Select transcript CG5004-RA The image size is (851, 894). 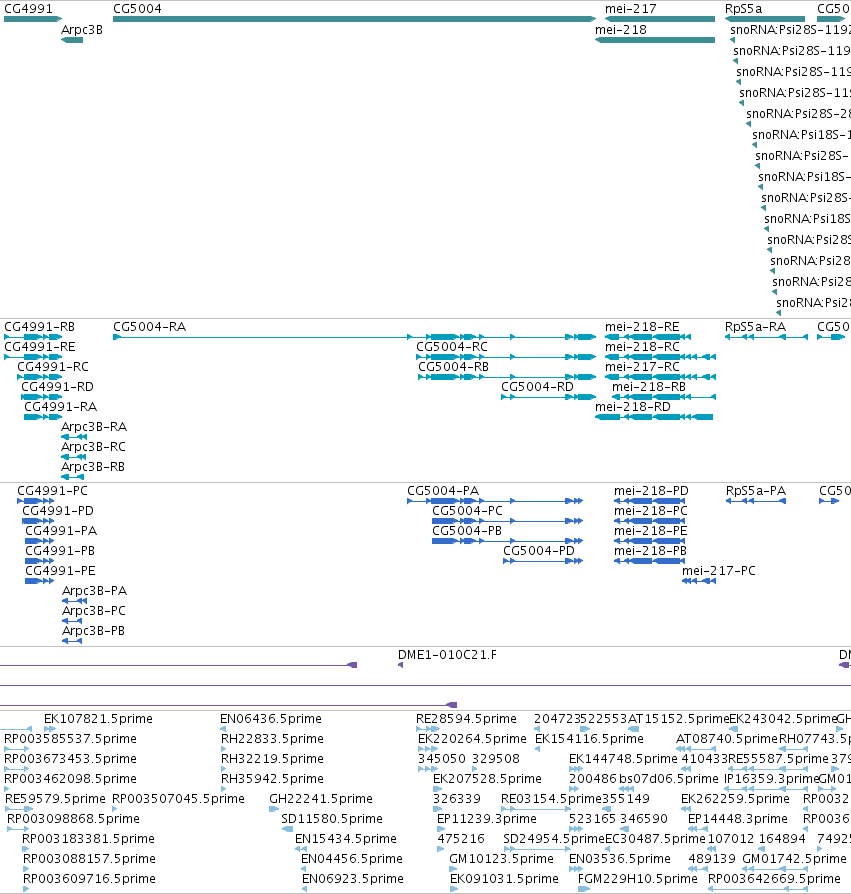[149, 327]
